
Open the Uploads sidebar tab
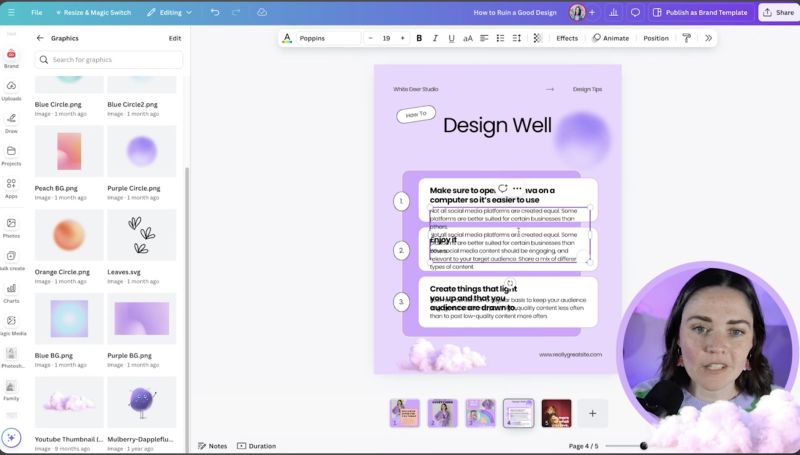coord(11,90)
